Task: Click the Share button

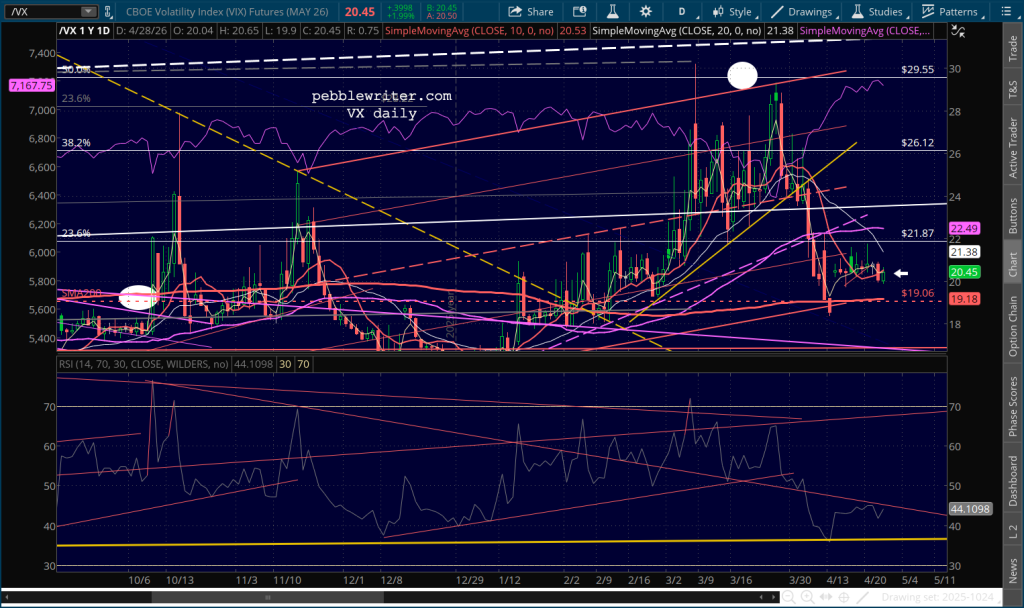Action: coord(531,12)
